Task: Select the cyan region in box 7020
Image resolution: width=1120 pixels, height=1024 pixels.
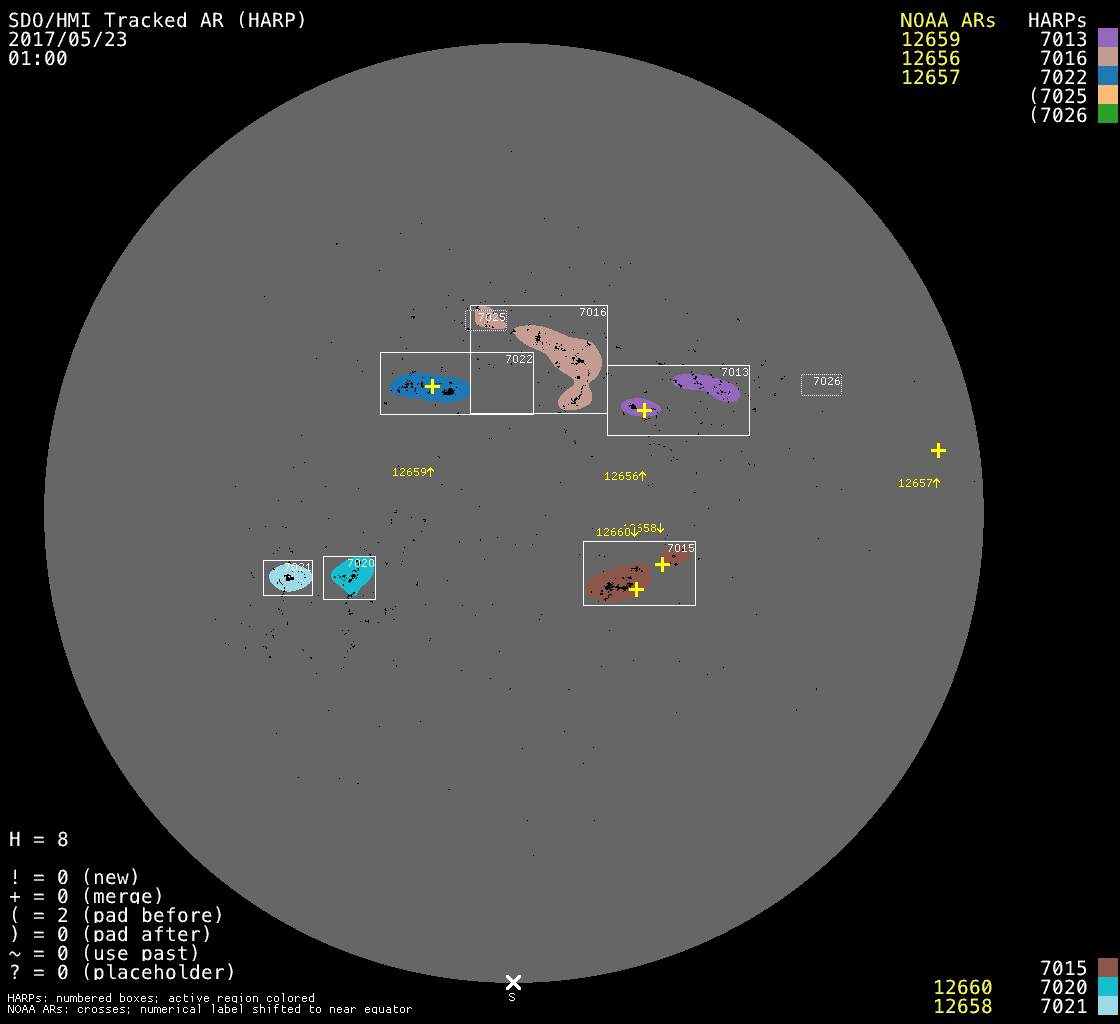Action: [350, 577]
